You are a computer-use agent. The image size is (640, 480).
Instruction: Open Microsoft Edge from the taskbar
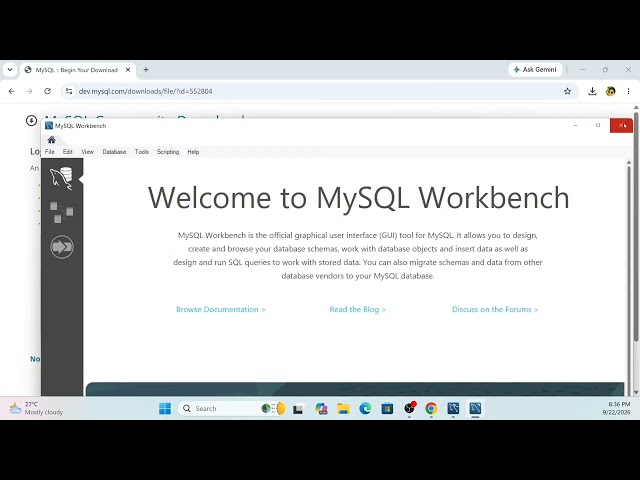(365, 408)
